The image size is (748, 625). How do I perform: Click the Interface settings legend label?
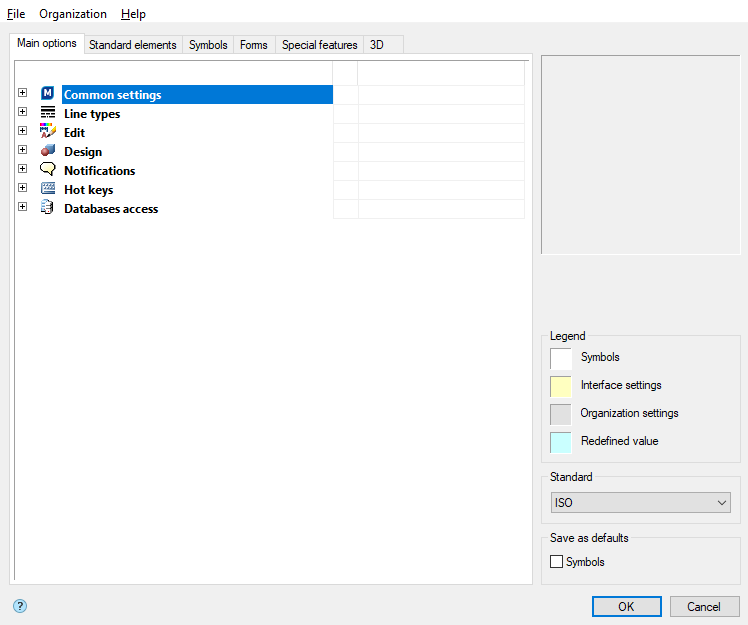pos(621,385)
